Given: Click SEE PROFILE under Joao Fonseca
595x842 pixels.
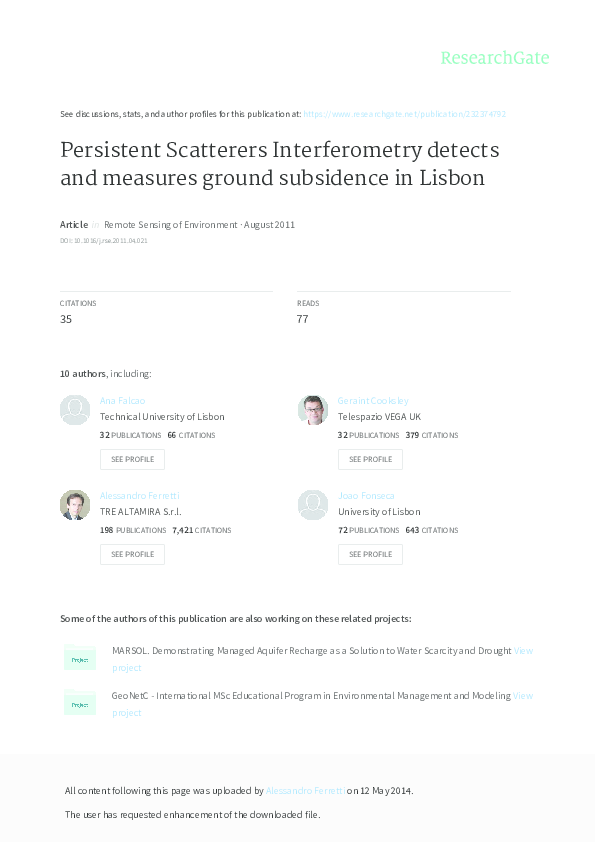Looking at the screenshot, I should pos(370,554).
